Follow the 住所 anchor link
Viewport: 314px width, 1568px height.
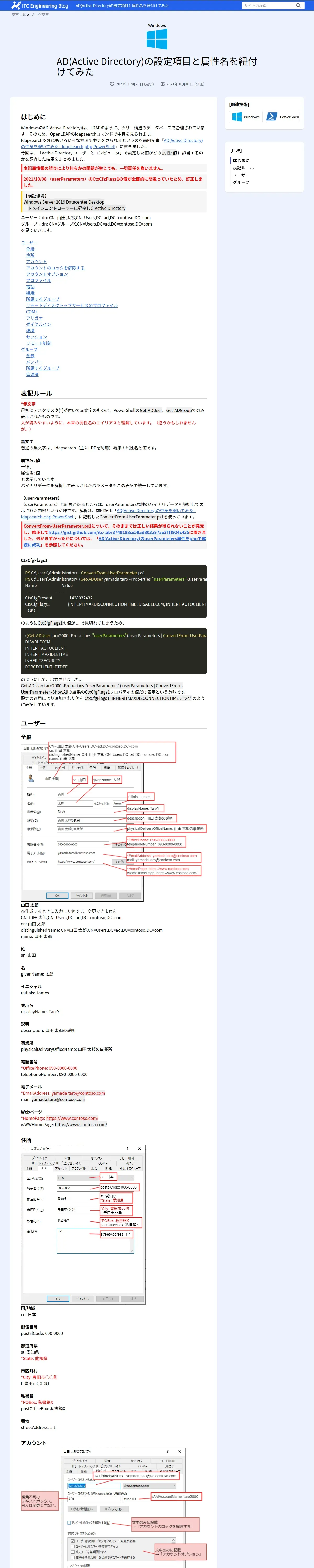[31, 255]
